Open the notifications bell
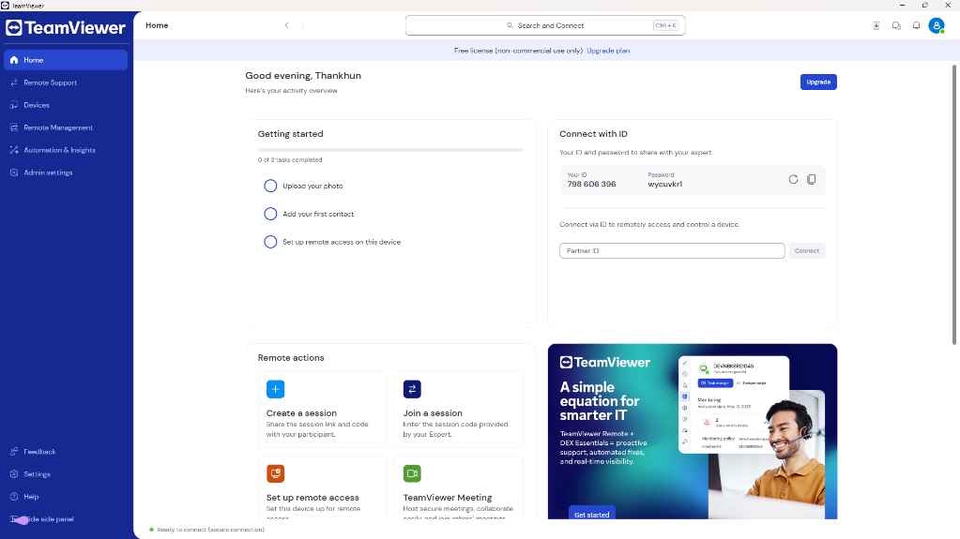 (x=916, y=26)
